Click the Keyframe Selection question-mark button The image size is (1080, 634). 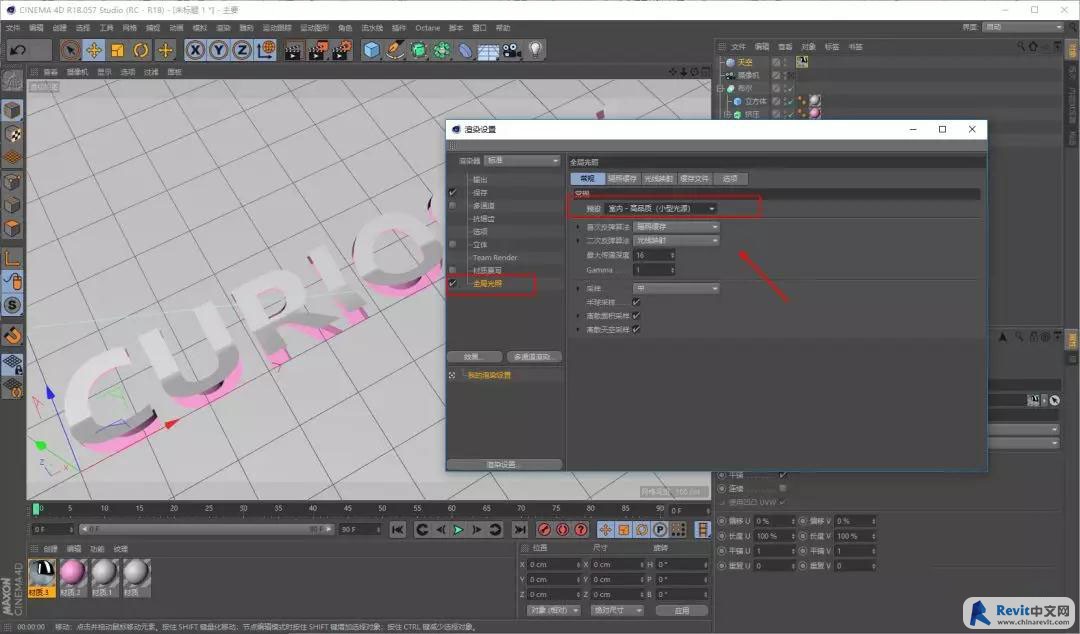coord(581,529)
